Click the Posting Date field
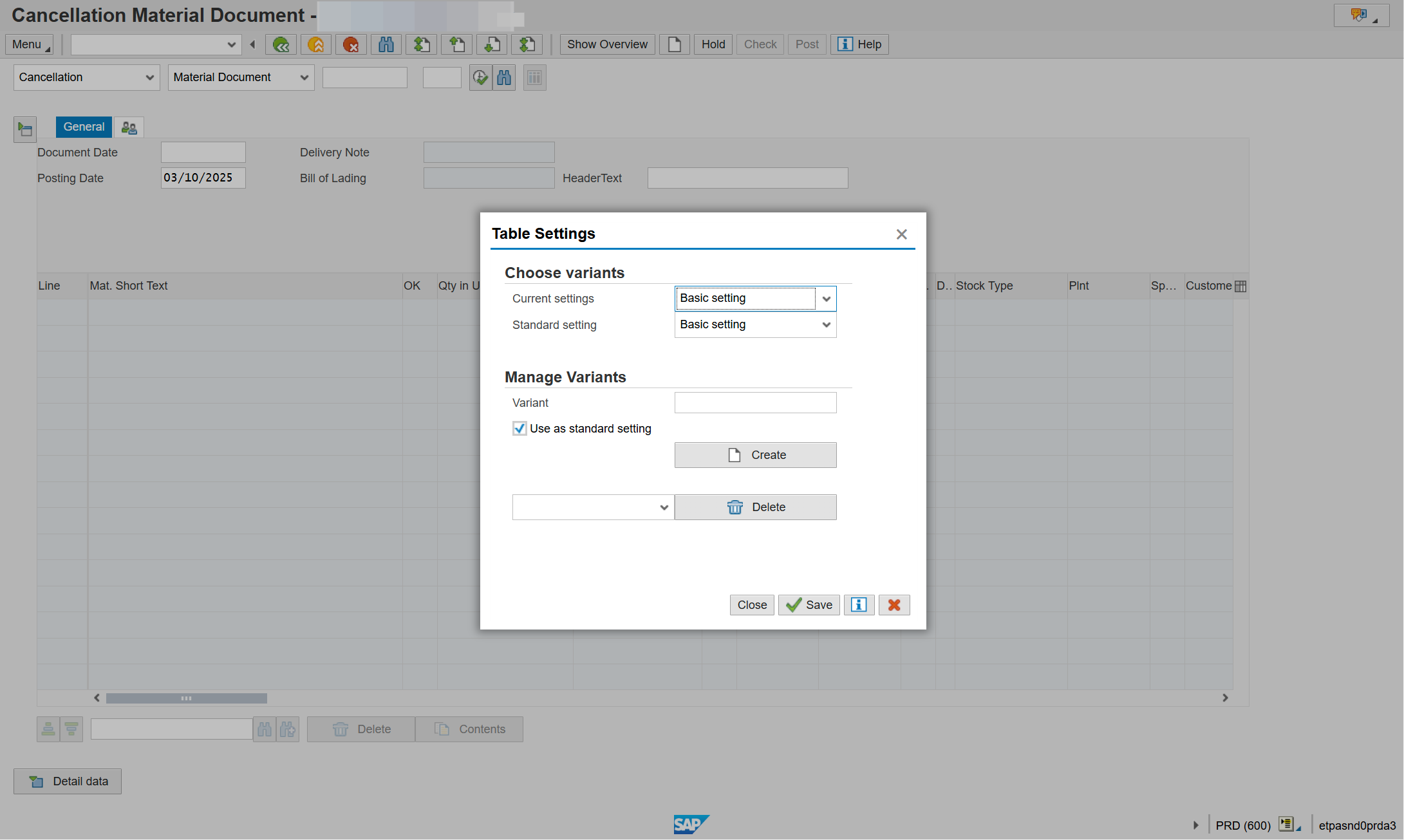 point(203,178)
